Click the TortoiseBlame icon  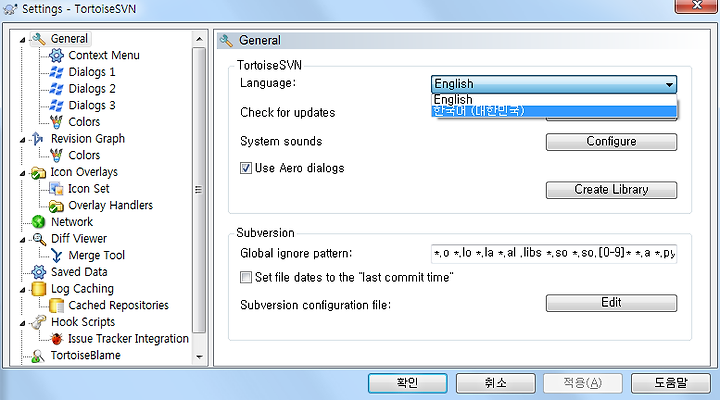(x=38, y=356)
